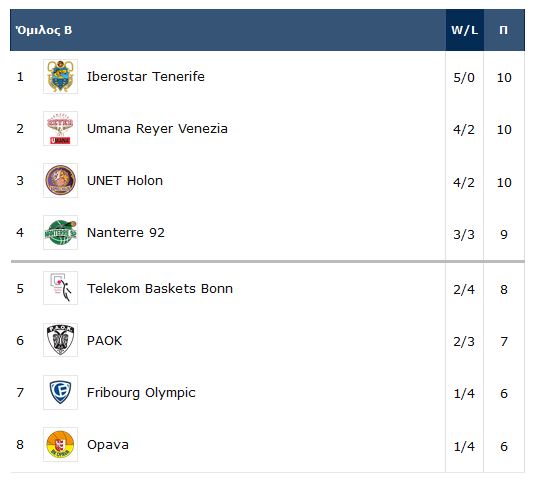This screenshot has width=545, height=481.
Task: Open the Umana Reyer Venezia team link
Action: [x=157, y=129]
